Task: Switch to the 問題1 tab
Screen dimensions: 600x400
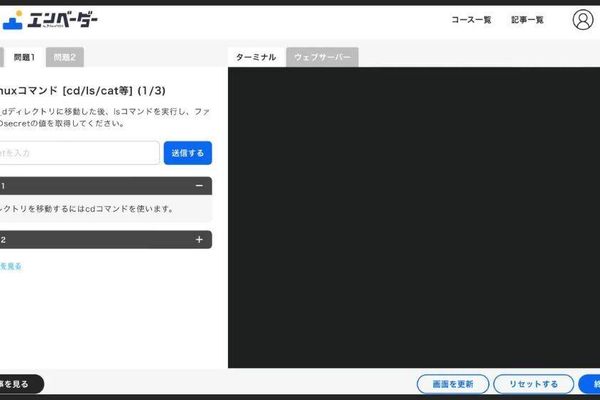Action: [x=24, y=57]
